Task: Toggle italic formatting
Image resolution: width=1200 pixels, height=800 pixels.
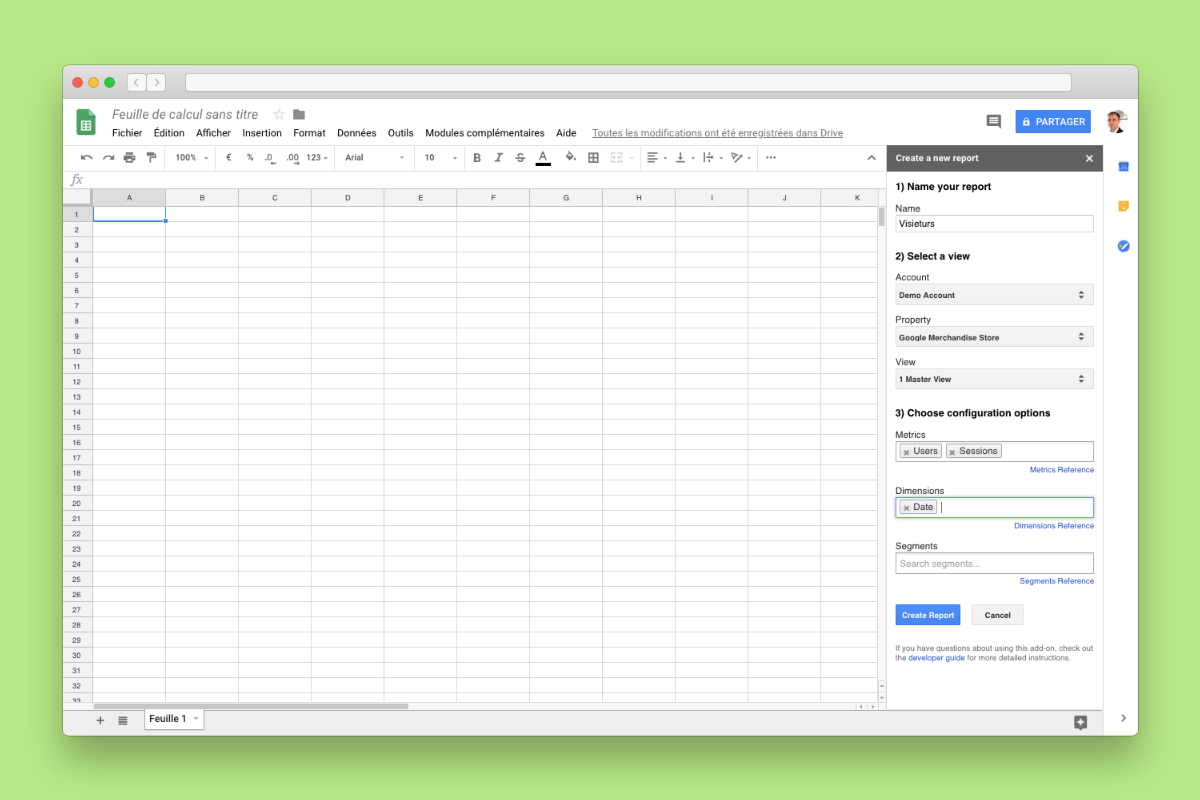Action: point(499,157)
